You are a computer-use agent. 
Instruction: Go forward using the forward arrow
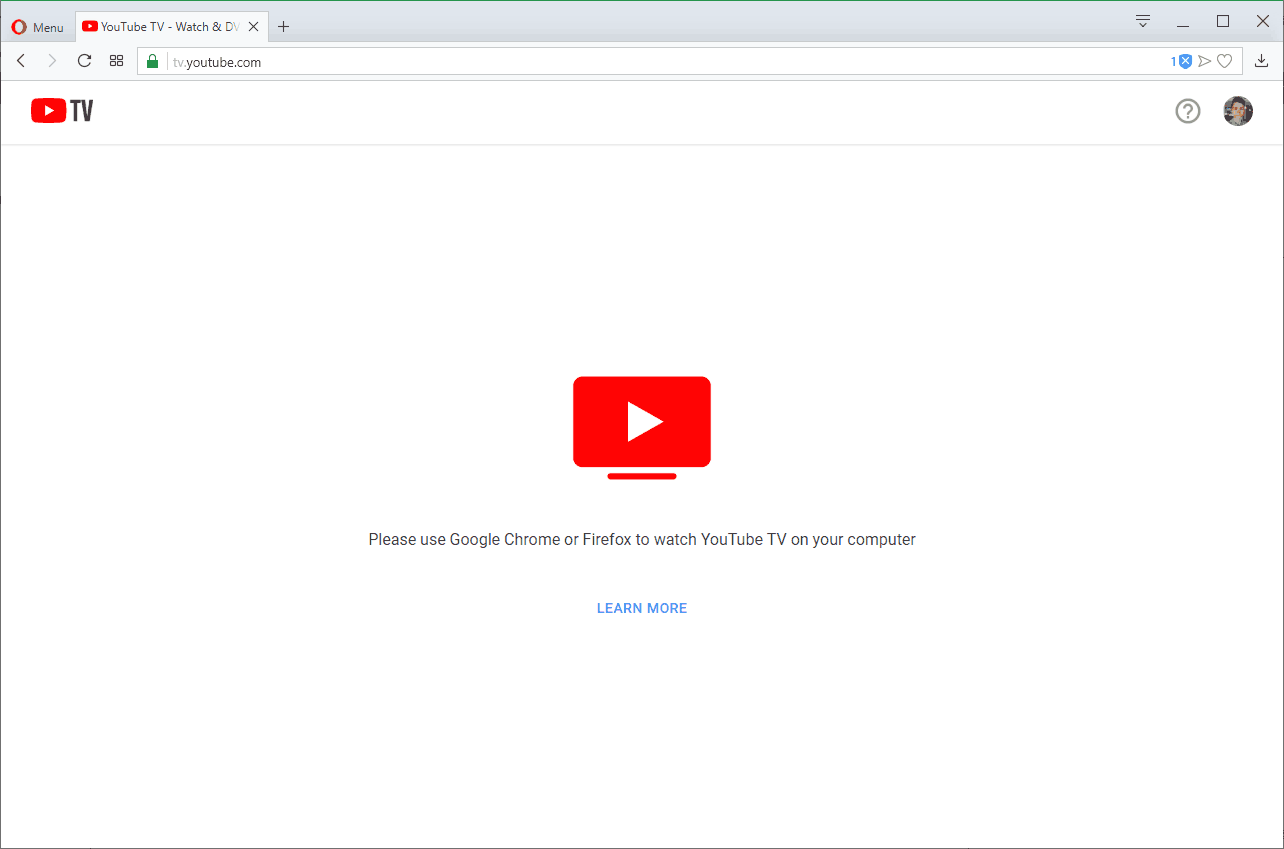tap(52, 61)
